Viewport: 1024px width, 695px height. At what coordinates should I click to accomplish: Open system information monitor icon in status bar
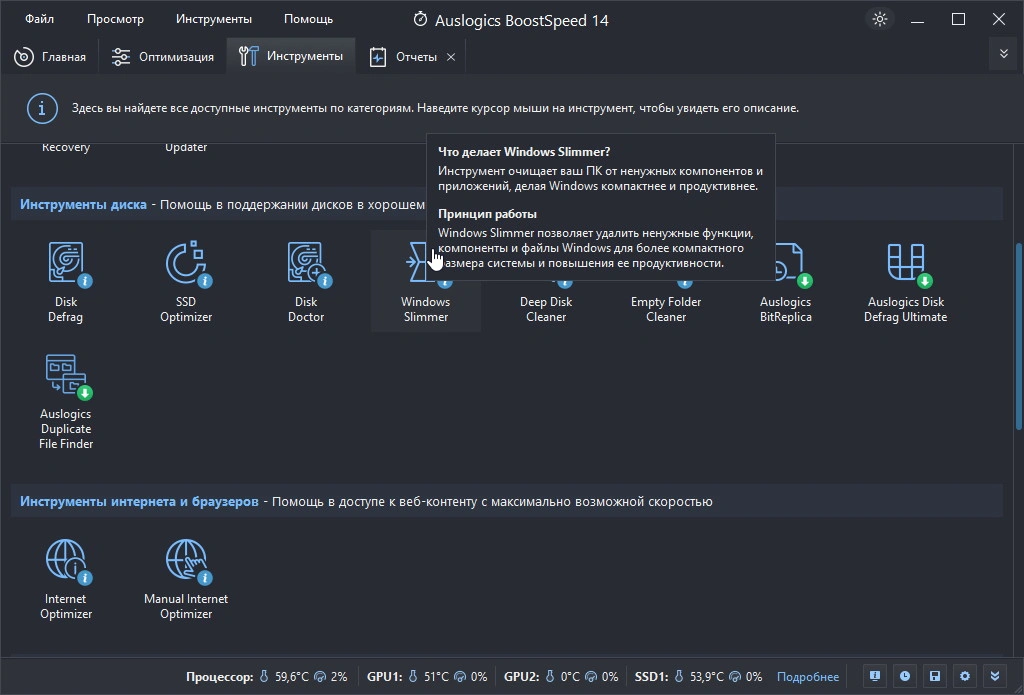(x=874, y=676)
